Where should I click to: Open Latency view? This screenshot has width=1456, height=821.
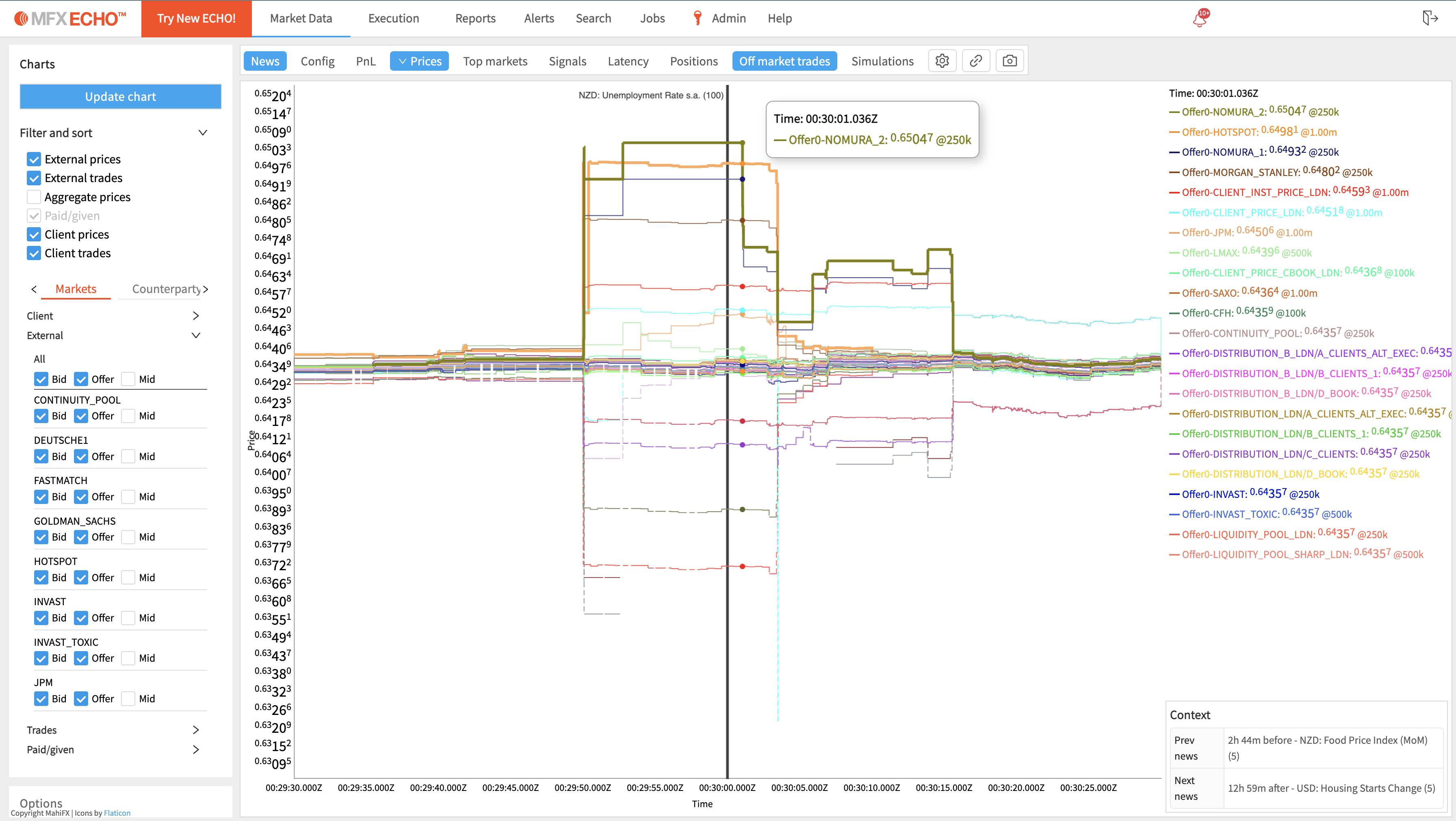pos(628,61)
